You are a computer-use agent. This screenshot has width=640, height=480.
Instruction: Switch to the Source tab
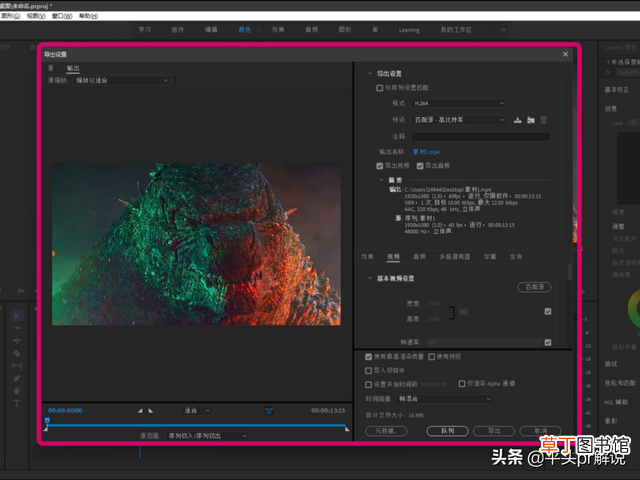pos(51,68)
